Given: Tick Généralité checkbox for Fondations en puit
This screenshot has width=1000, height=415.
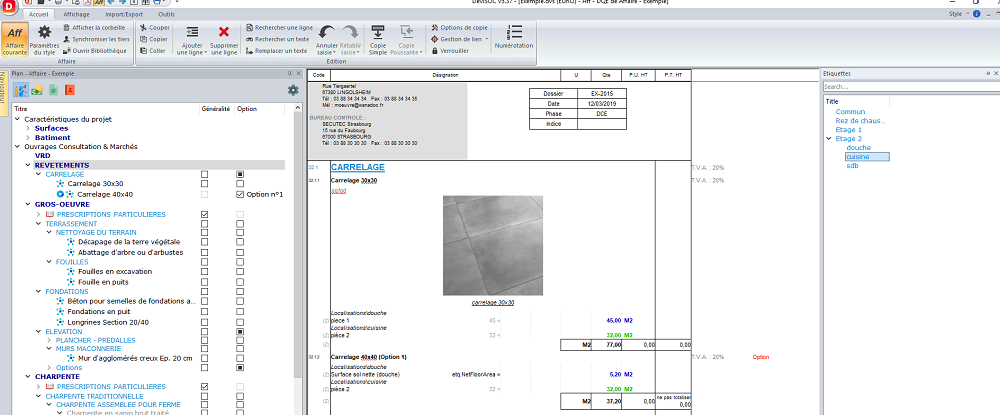Looking at the screenshot, I should click(x=204, y=312).
